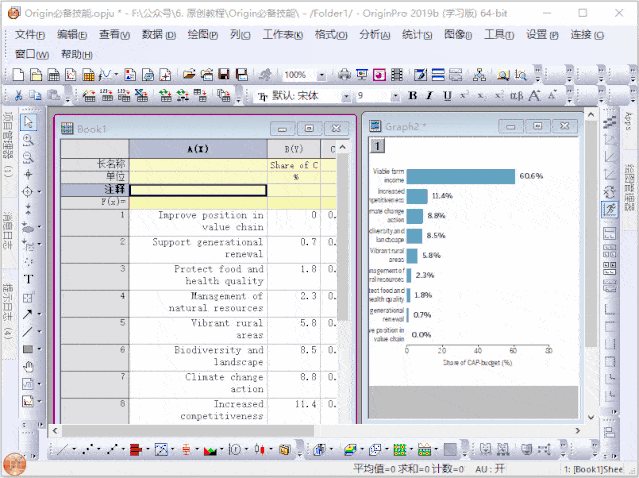Apply superscript x² formatting
Image resolution: width=639 pixels, height=478 pixels.
(x=464, y=96)
